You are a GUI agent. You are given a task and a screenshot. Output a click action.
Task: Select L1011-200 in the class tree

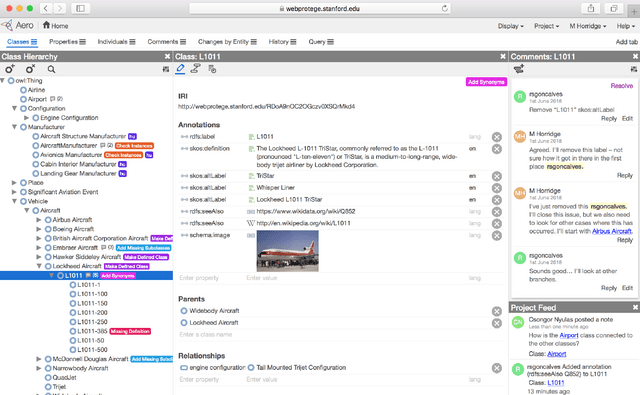(x=92, y=313)
